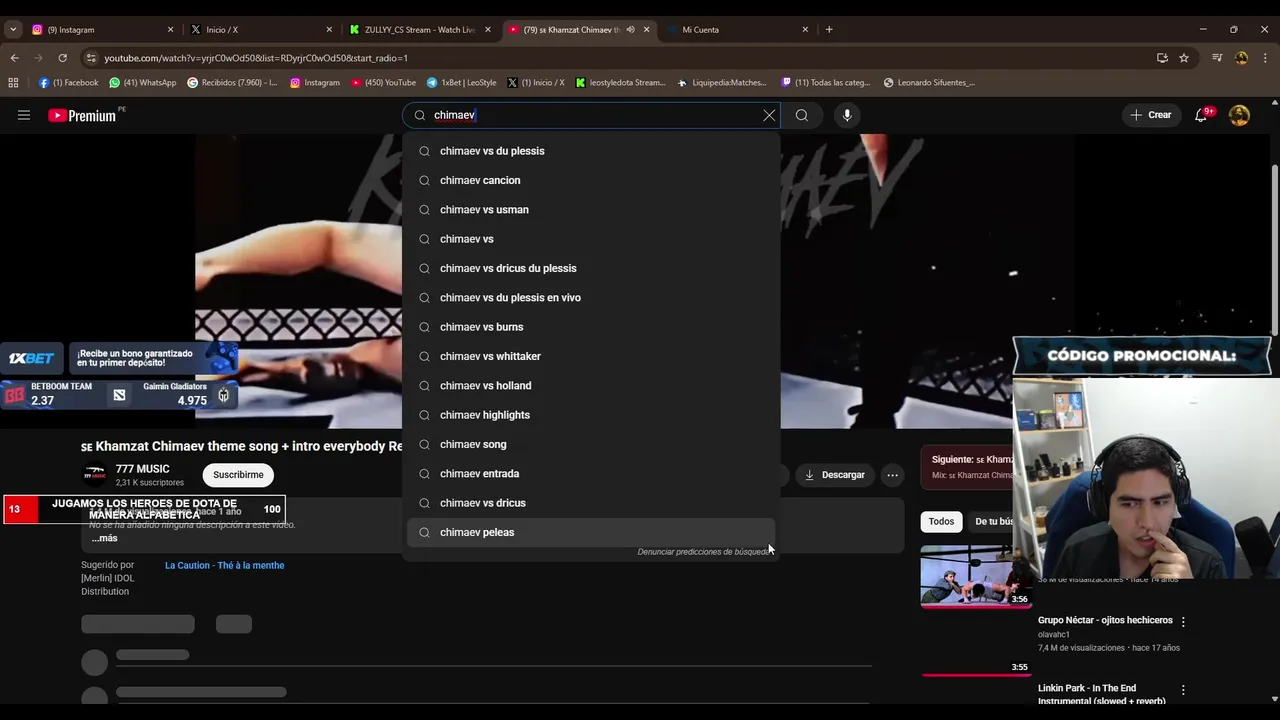Open media control icon in Chrome toolbar
The image size is (1280, 720).
pos(1217,58)
